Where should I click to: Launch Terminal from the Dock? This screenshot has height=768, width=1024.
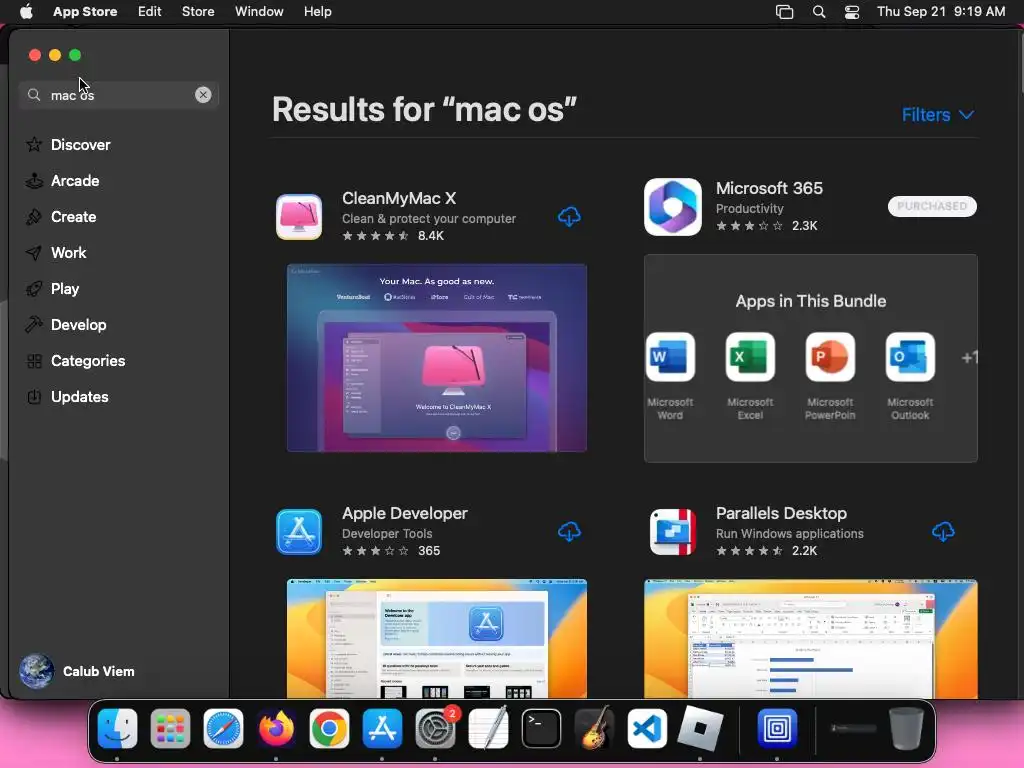coord(541,728)
